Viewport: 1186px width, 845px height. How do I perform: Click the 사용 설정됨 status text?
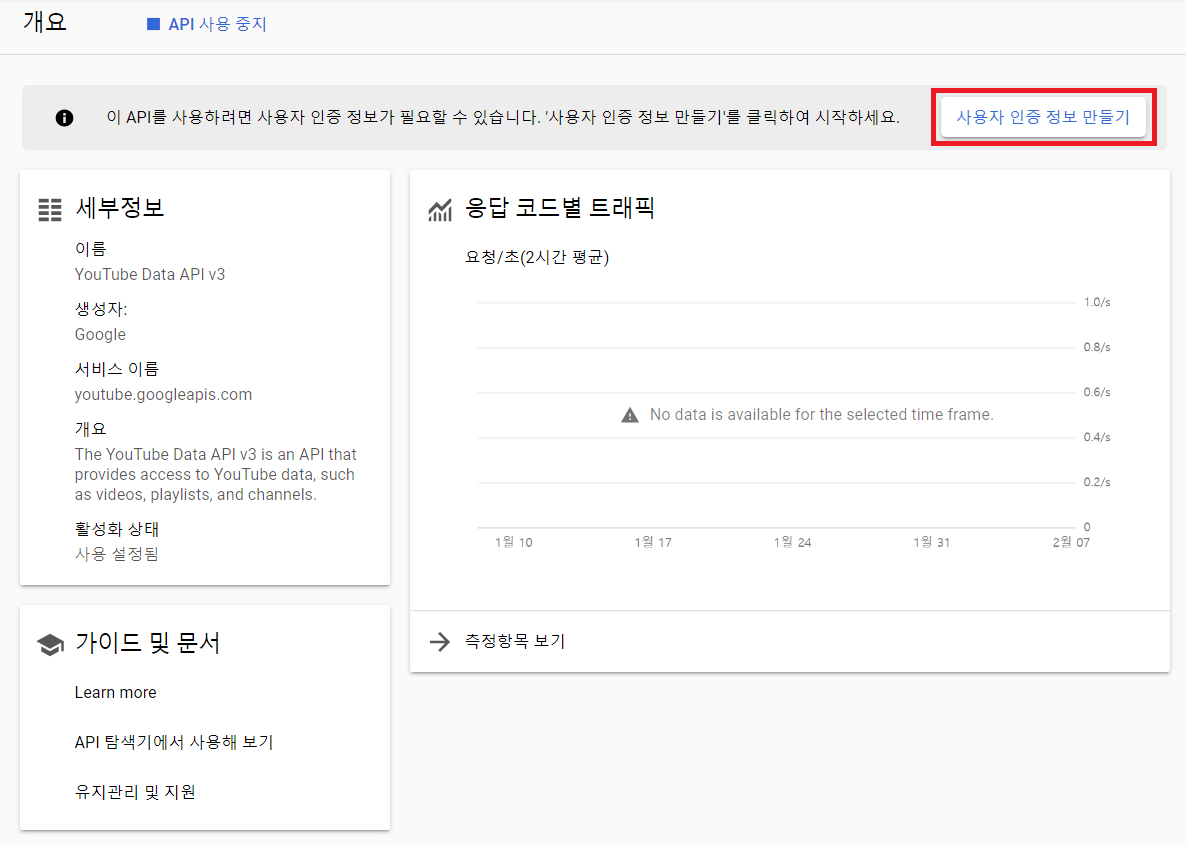pos(116,554)
